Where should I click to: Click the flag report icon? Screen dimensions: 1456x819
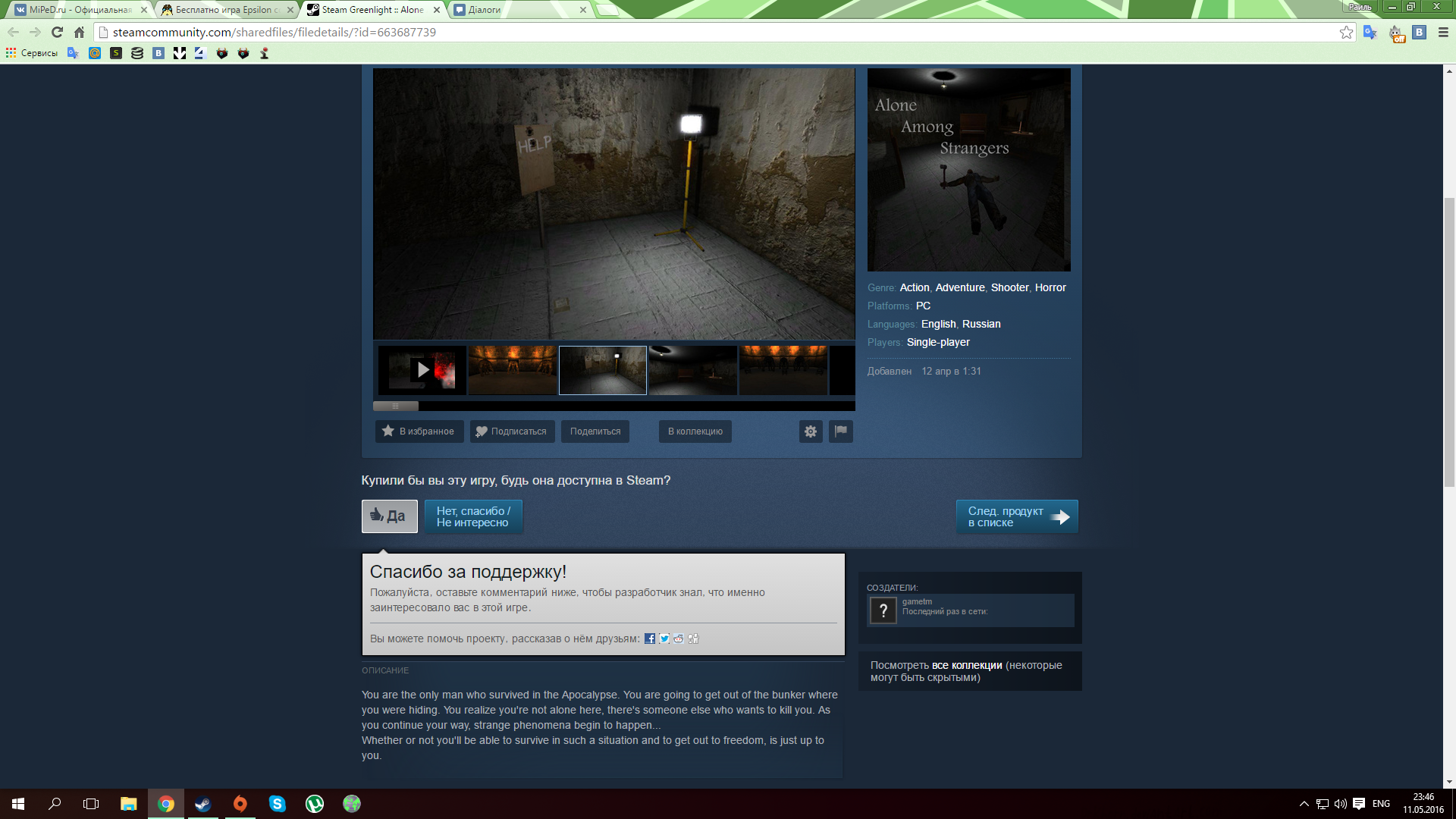pyautogui.click(x=841, y=431)
